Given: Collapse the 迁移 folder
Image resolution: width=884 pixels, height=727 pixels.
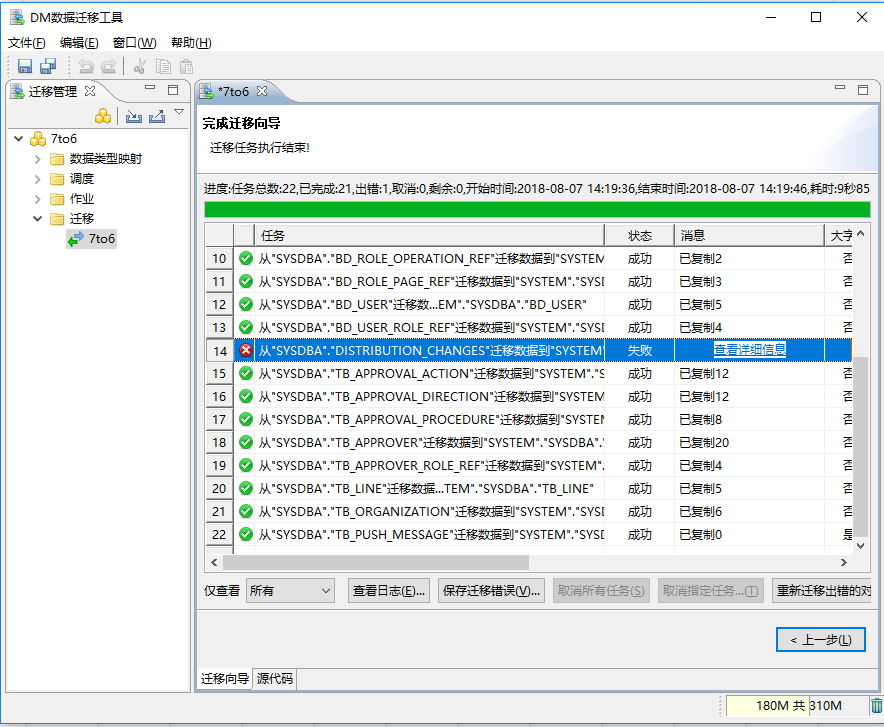Looking at the screenshot, I should [x=38, y=219].
